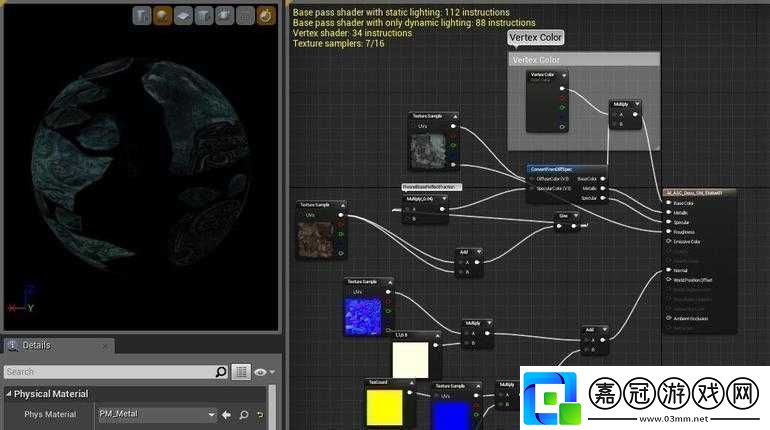The image size is (770, 430).
Task: Select the Vertex Color comment box header
Action: click(x=583, y=60)
